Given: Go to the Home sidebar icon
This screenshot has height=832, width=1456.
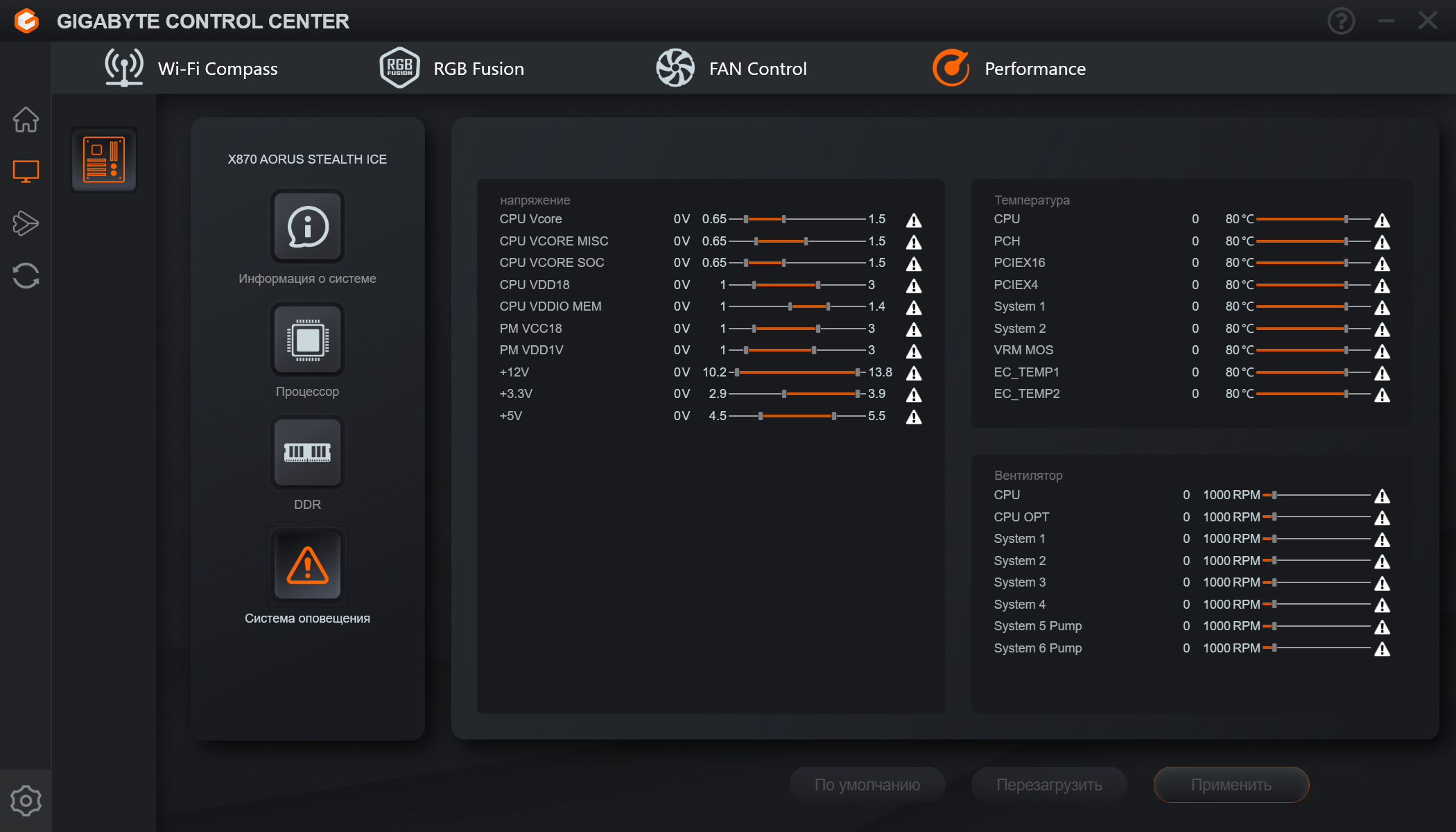Looking at the screenshot, I should 26,119.
